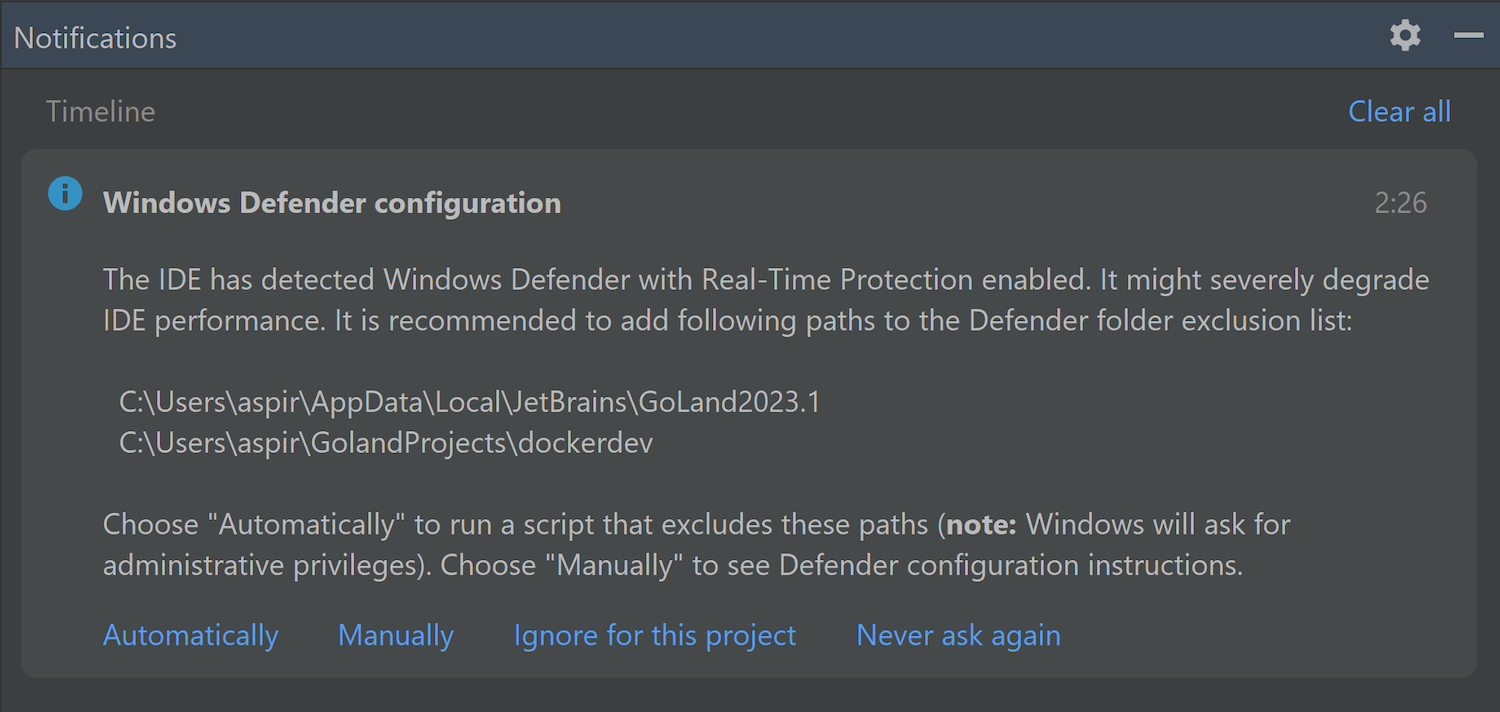1500x712 pixels.
Task: Click empty space in the Notifications header bar
Action: pos(780,37)
